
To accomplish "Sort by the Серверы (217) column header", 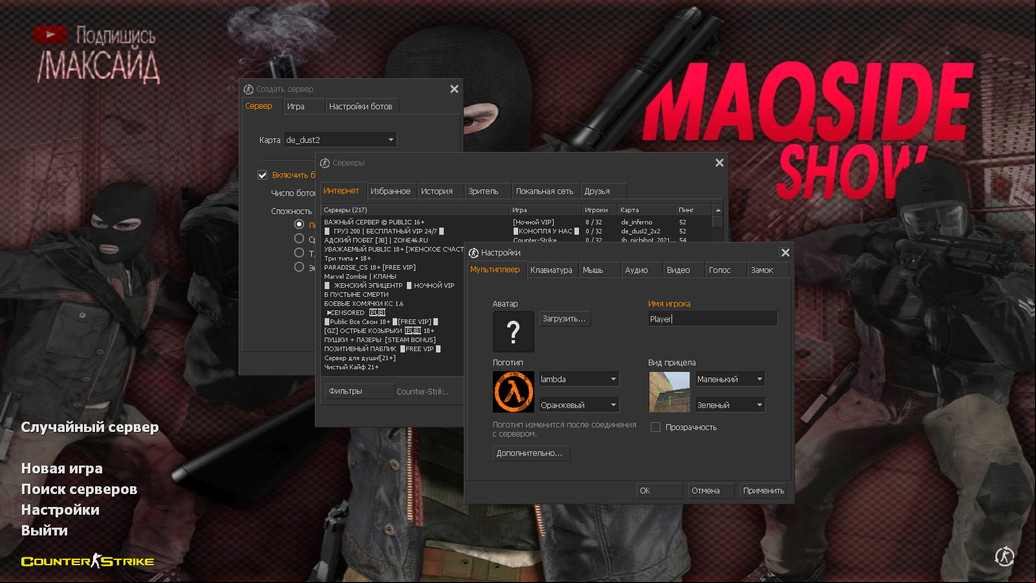I will click(415, 210).
